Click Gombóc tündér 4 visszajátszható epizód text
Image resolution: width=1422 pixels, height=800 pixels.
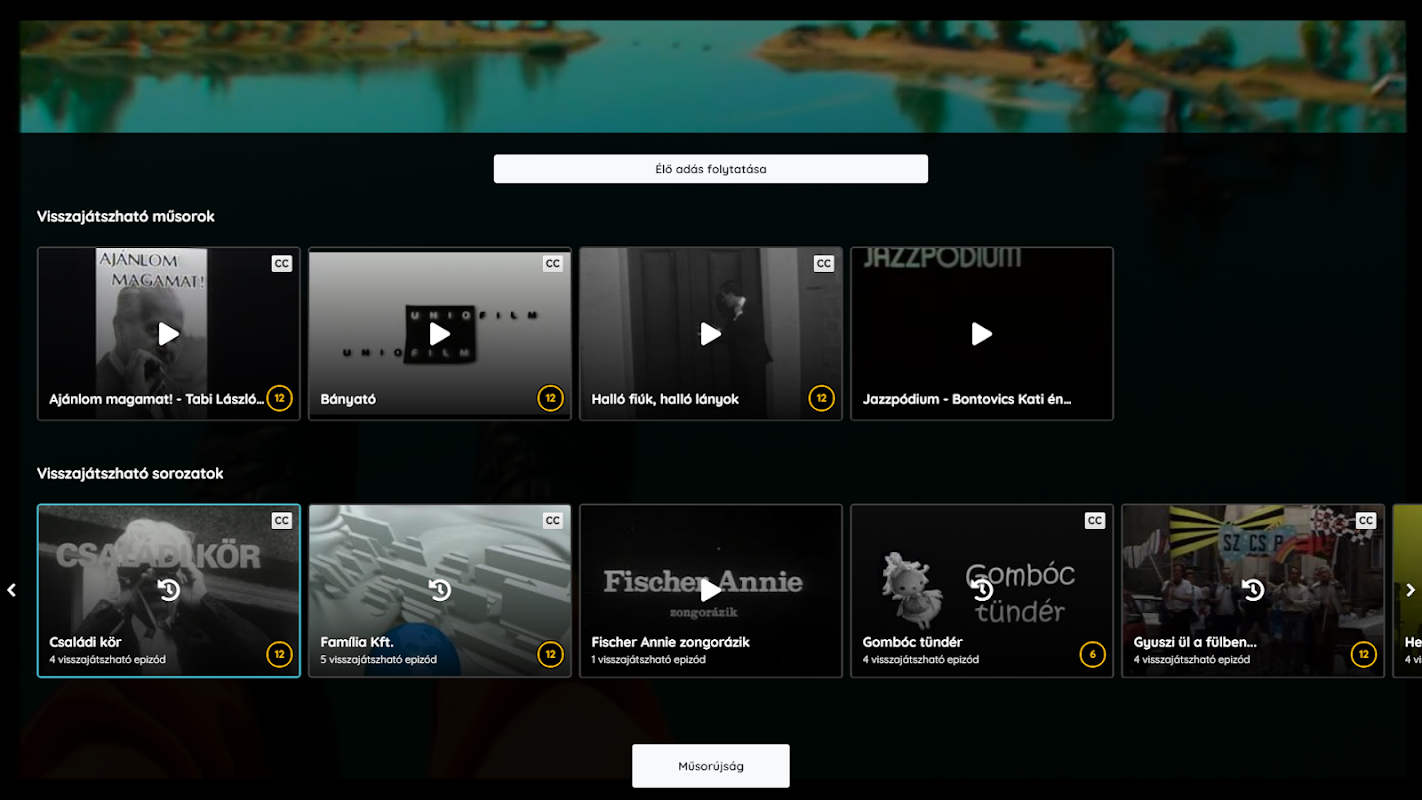(920, 660)
